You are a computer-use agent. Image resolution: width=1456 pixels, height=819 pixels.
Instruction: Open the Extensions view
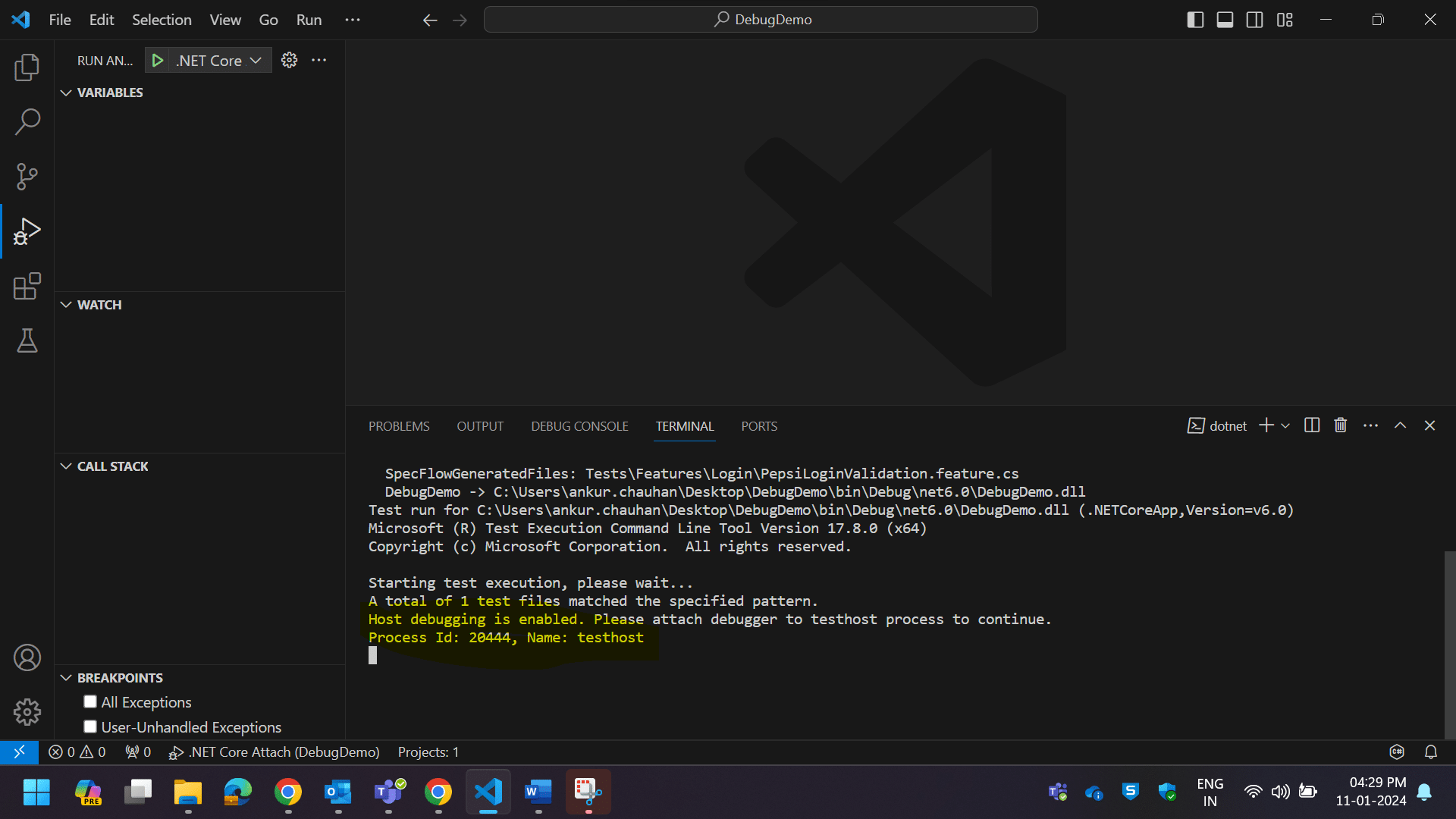[x=27, y=286]
